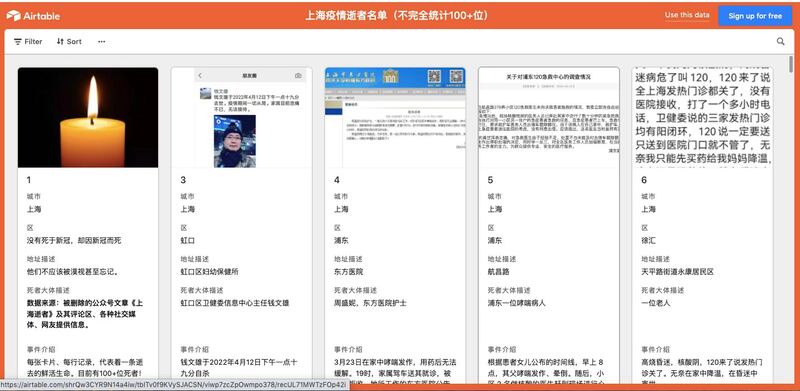Click the address 东方医院 on card 4
Viewport: 800px width, 391px height.
pyautogui.click(x=348, y=272)
